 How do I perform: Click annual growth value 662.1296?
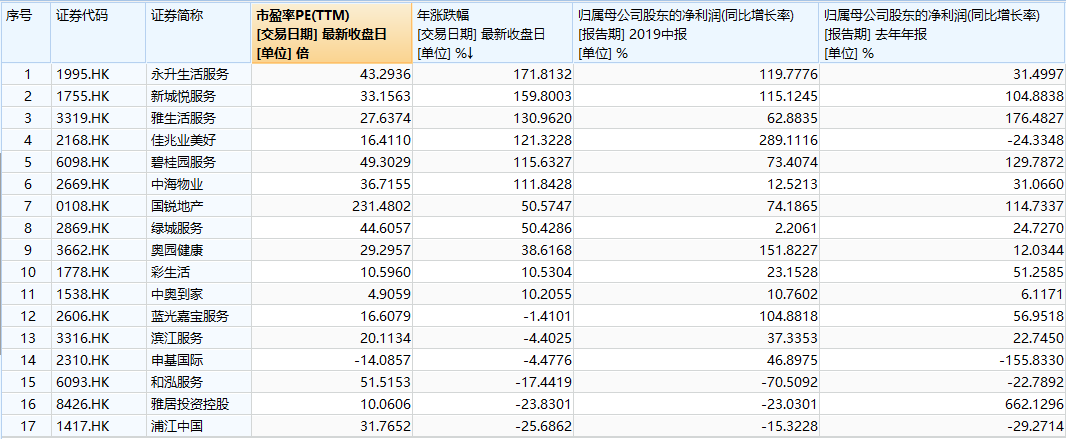(x=1037, y=404)
